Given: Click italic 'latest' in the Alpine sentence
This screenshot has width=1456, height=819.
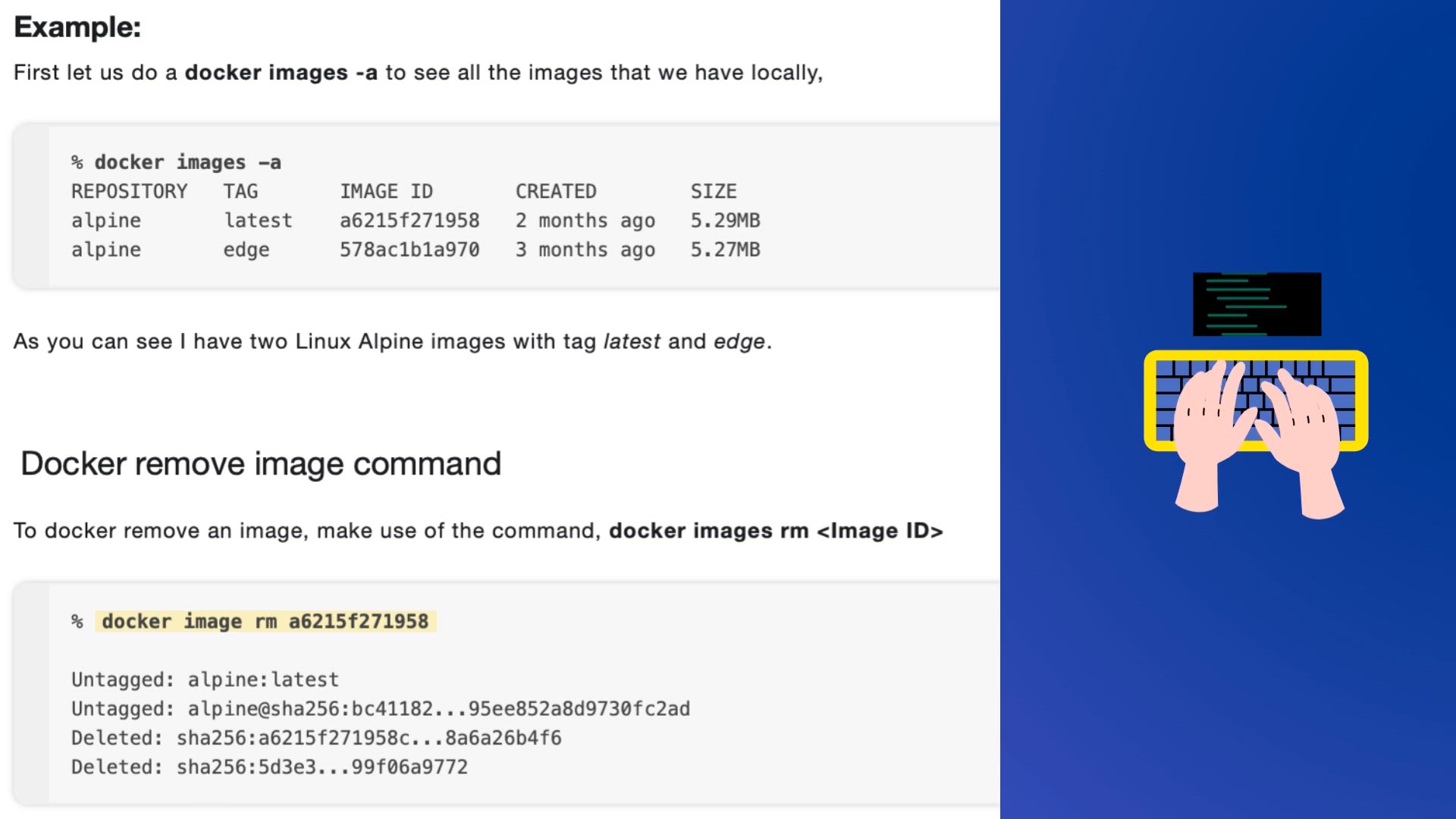Looking at the screenshot, I should 631,342.
